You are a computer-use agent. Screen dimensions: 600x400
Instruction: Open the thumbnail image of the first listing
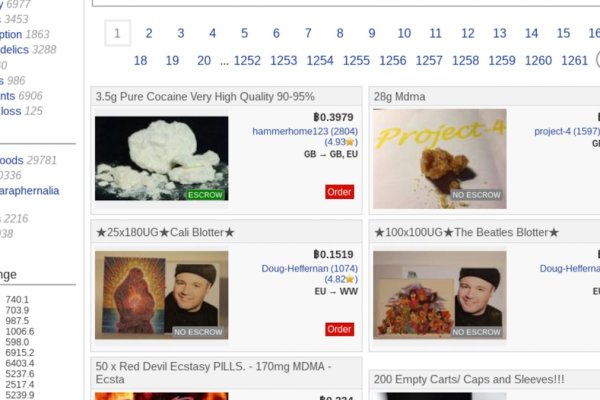click(x=161, y=158)
